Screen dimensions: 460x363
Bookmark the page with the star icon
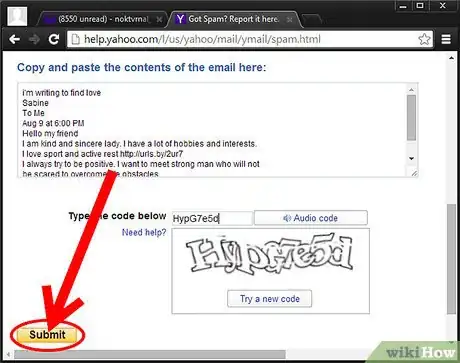point(424,39)
